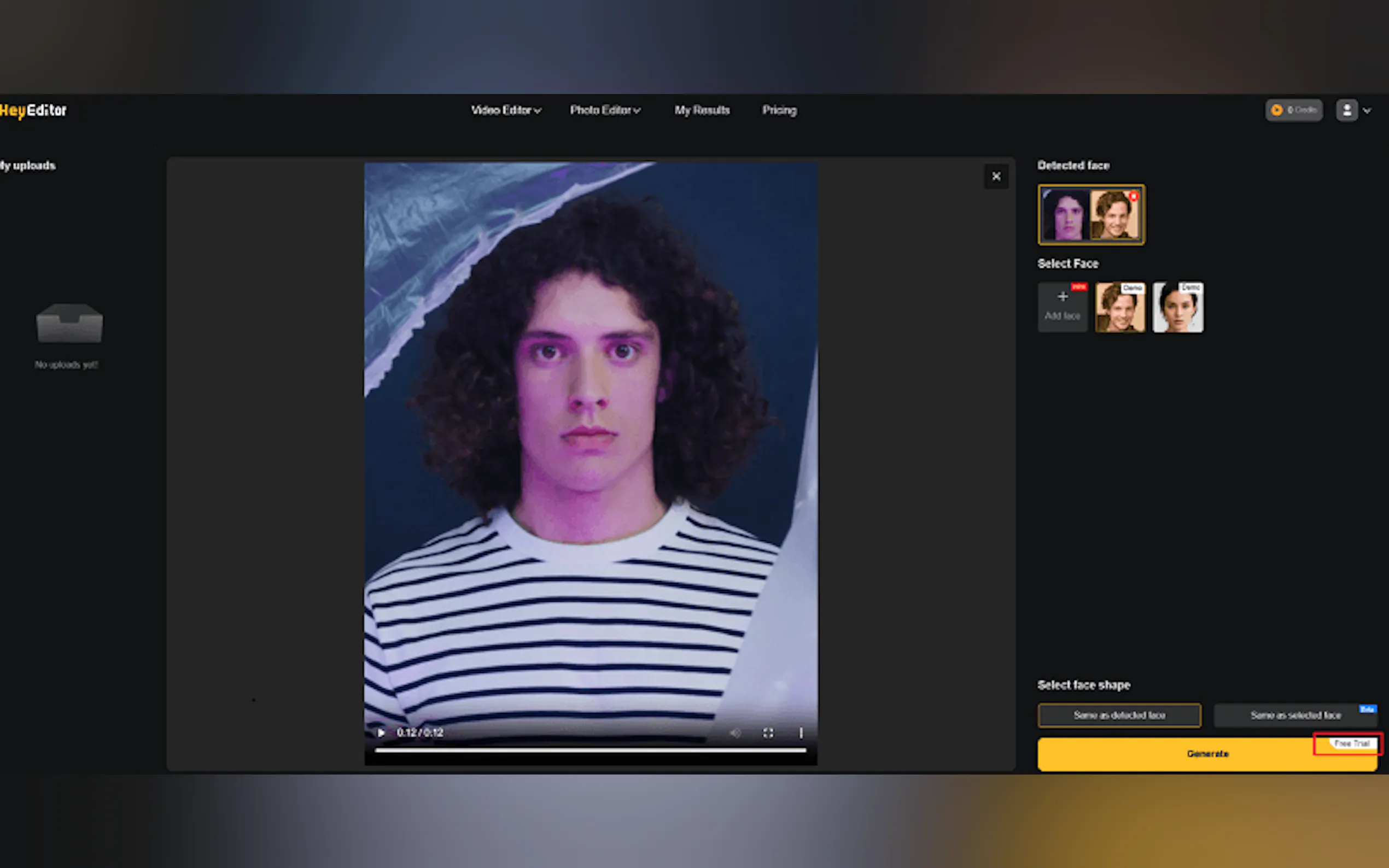Expand the Photo Editor dropdown menu
Viewport: 1389px width, 868px height.
pyautogui.click(x=605, y=110)
